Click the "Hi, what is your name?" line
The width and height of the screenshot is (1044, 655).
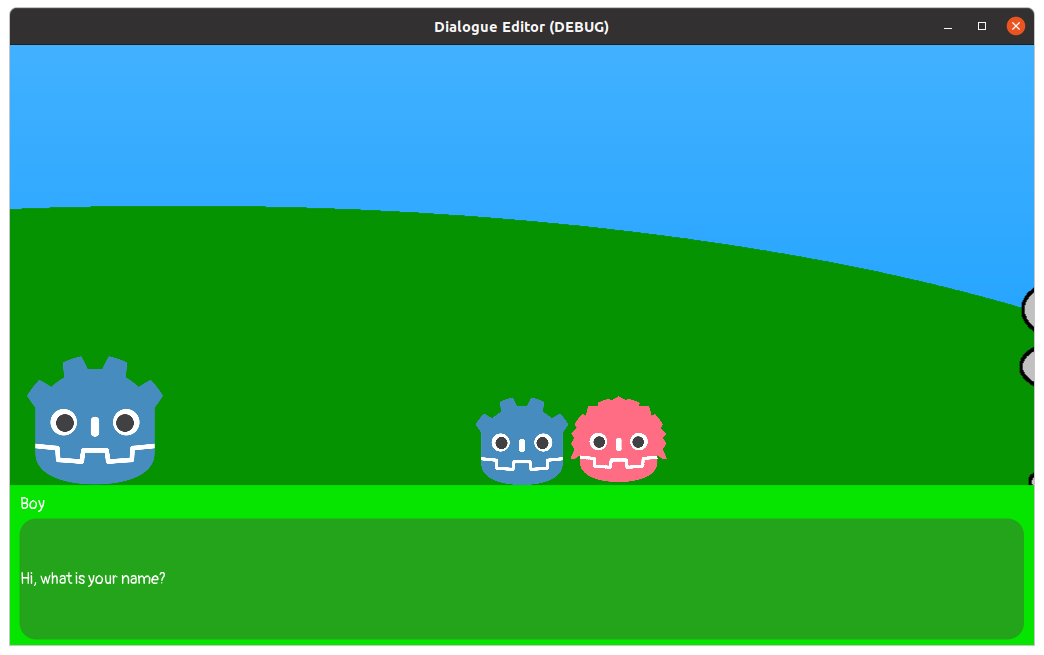[93, 578]
